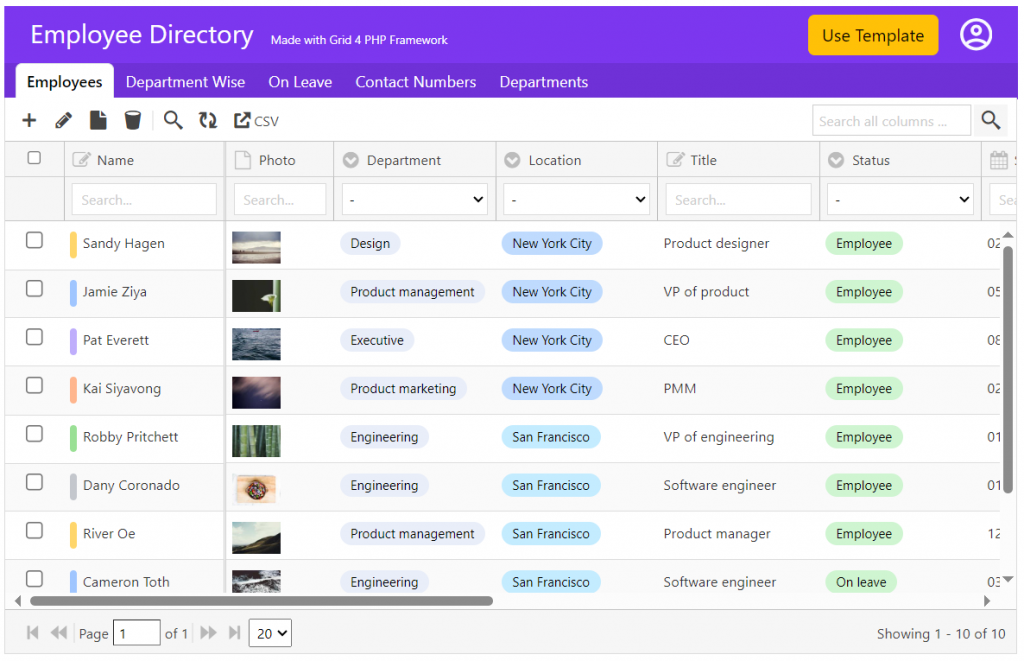The width and height of the screenshot is (1024, 661).
Task: Click the delete record trash icon
Action: tap(132, 120)
